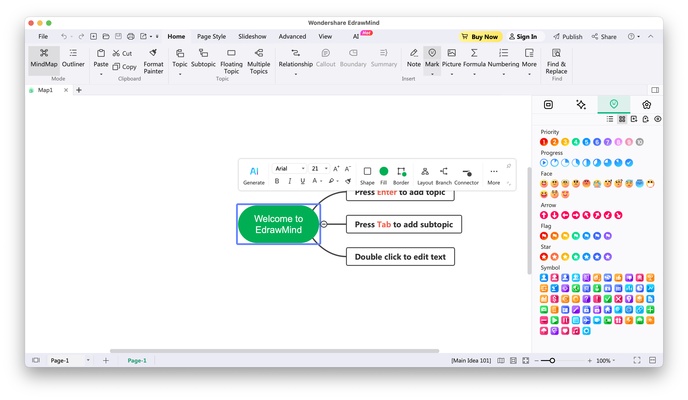Screen dimensions: 688x400
Task: Insert a Subtopic
Action: click(x=203, y=58)
